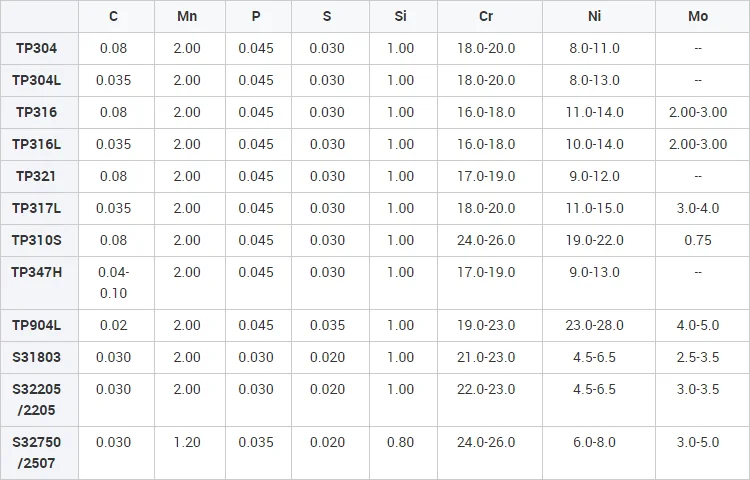Click the Mo column header
The image size is (750, 480).
pyautogui.click(x=698, y=17)
